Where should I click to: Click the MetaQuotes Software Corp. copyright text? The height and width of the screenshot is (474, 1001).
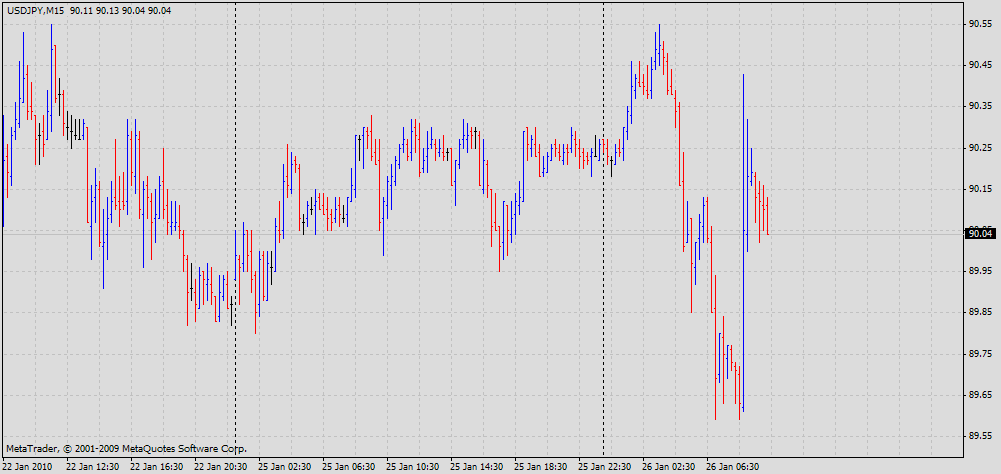point(126,449)
